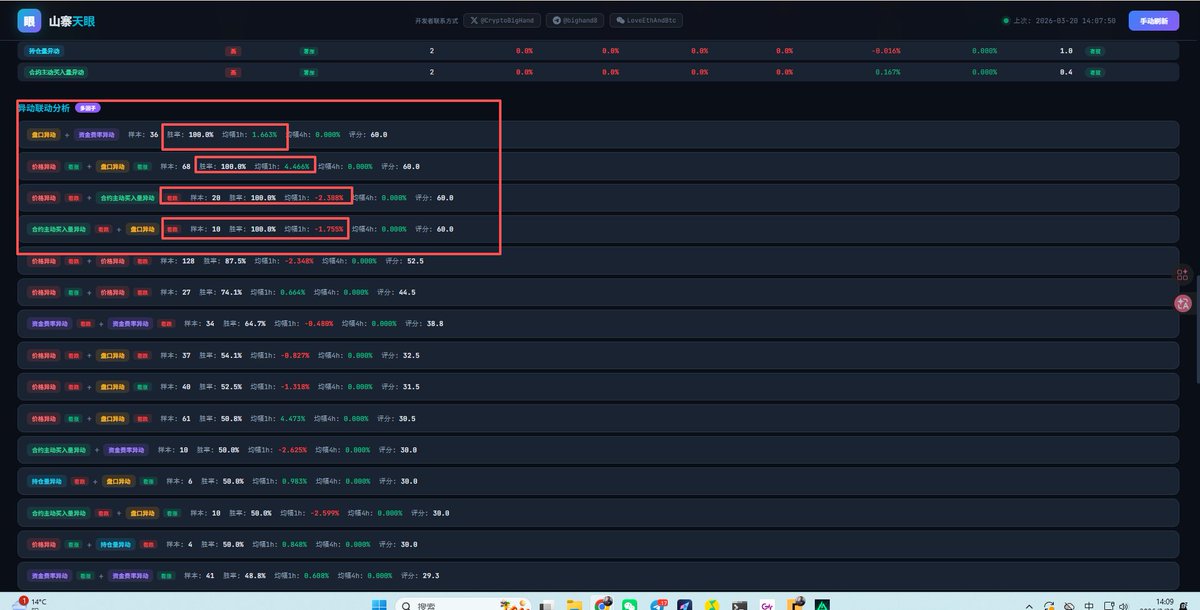The image size is (1200, 610).
Task: Click the 0.167% value in the 合约主动买入量异动 row
Action: (887, 72)
